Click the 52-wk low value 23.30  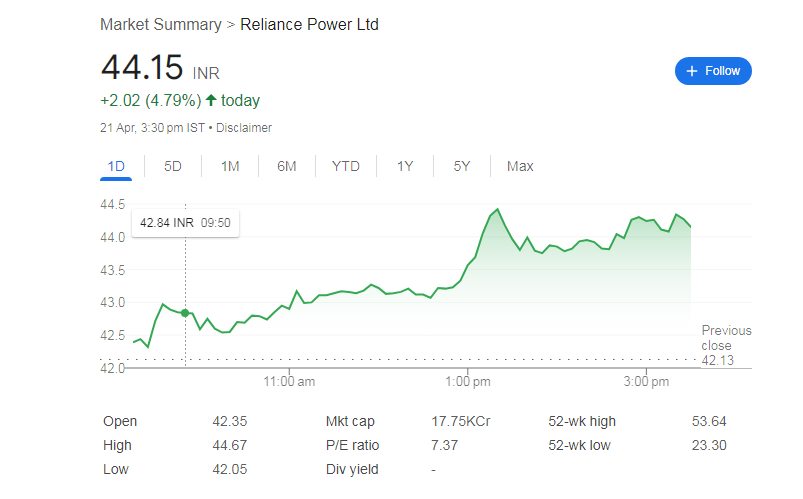click(x=709, y=445)
